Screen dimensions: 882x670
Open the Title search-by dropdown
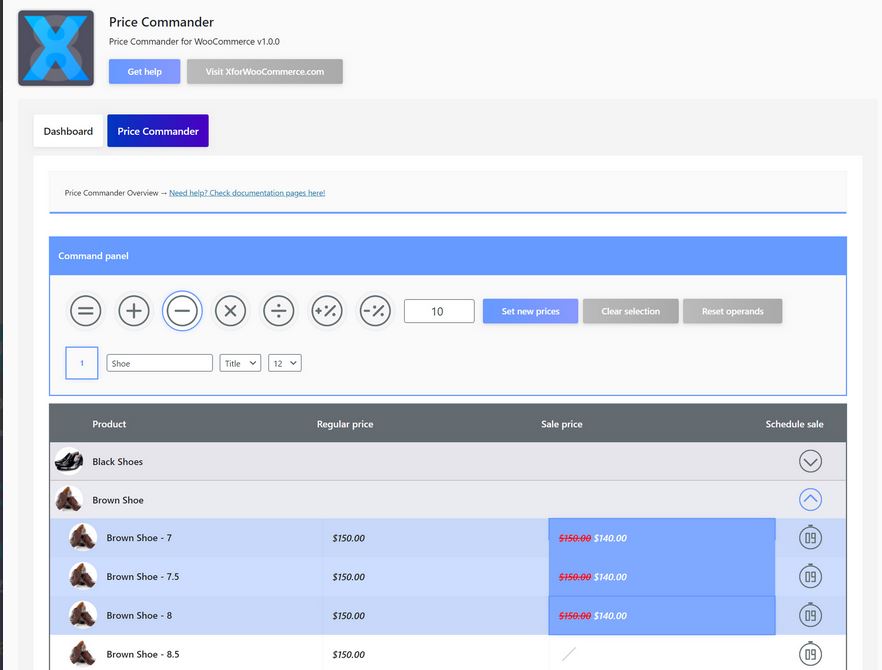coord(240,363)
